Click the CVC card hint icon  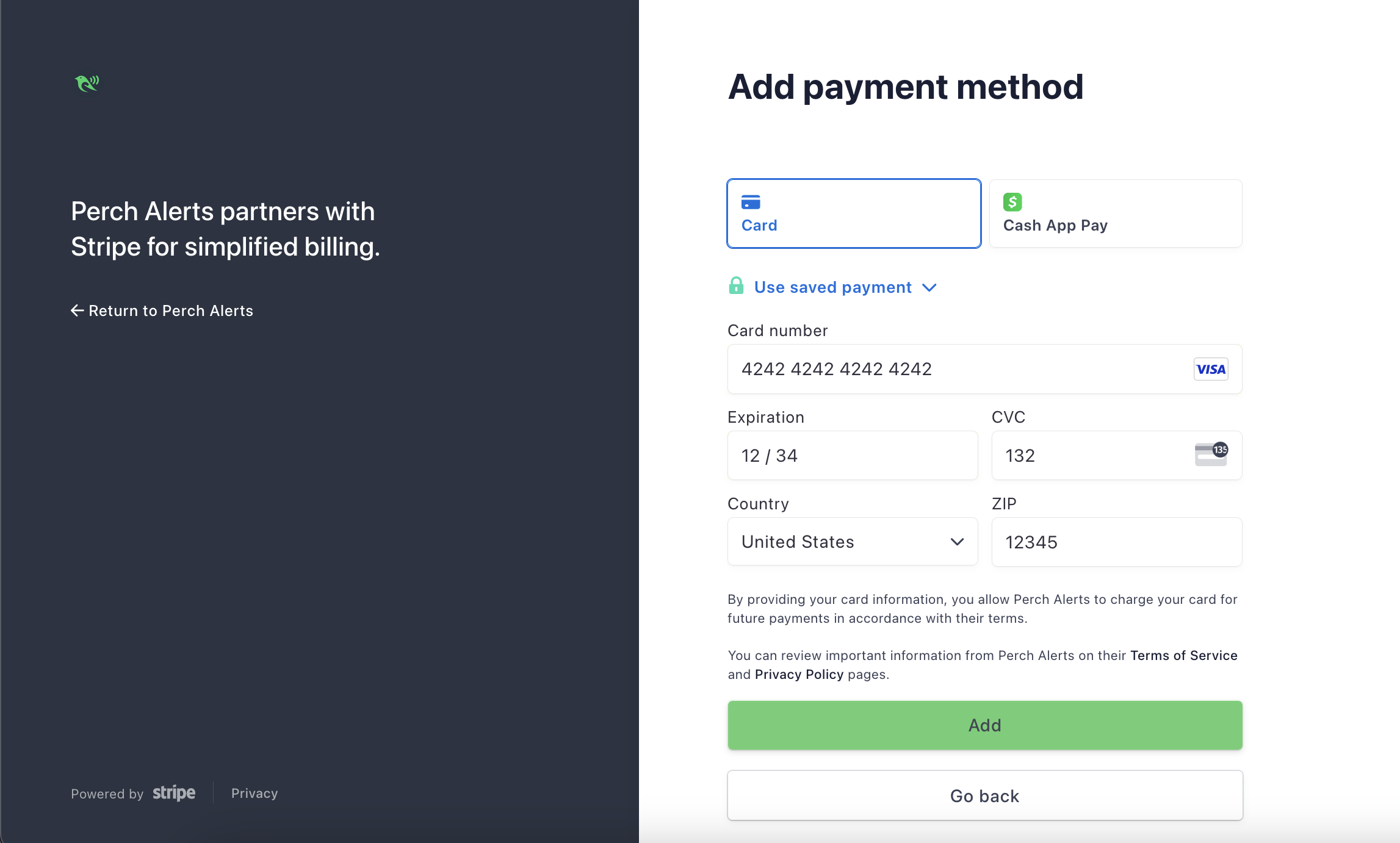click(1211, 454)
